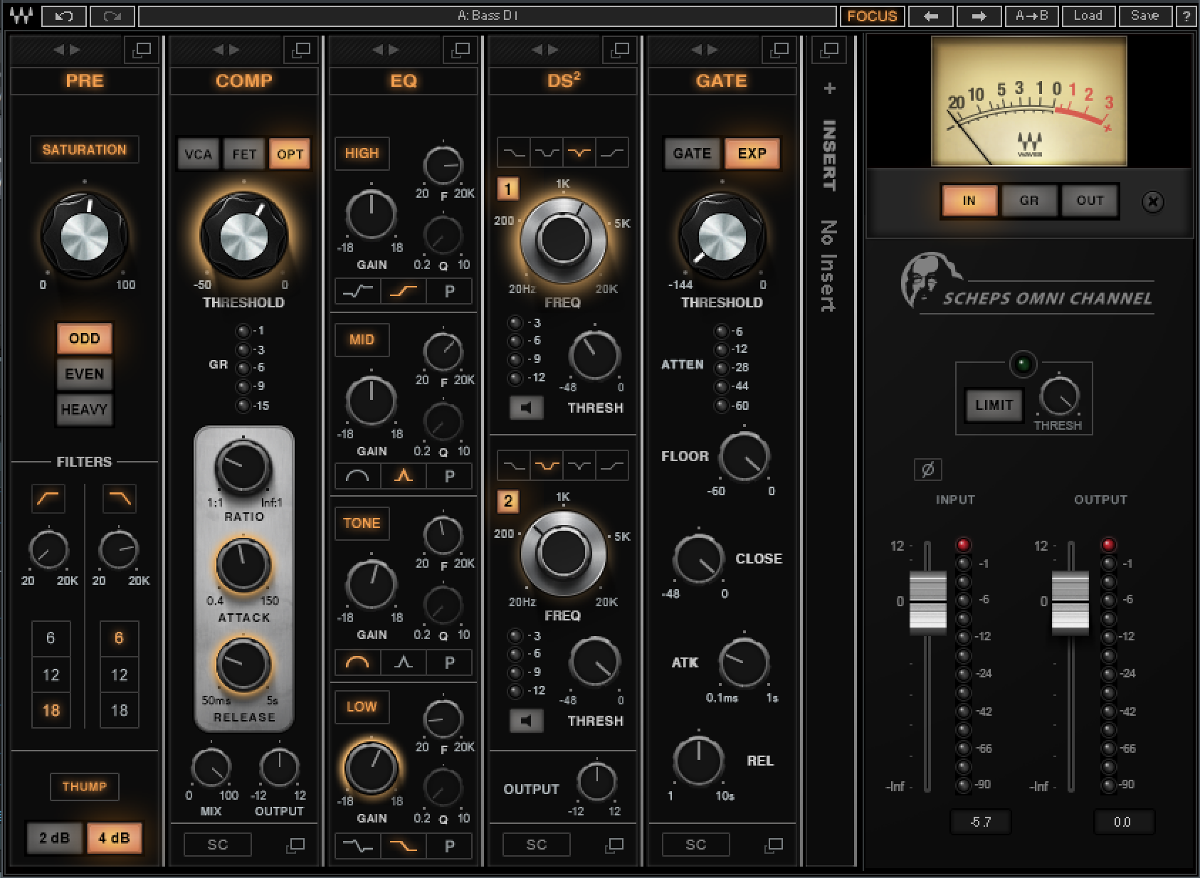Open the help question mark button
Screen dimensions: 1200x878
(x=1185, y=16)
